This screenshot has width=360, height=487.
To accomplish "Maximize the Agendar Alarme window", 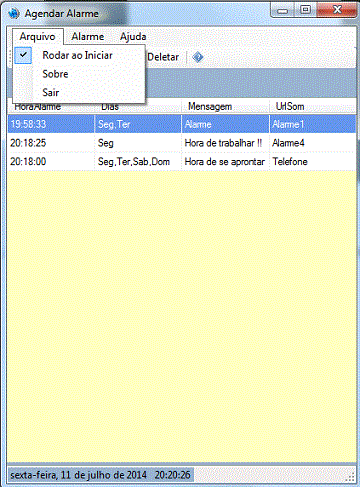I will point(305,10).
